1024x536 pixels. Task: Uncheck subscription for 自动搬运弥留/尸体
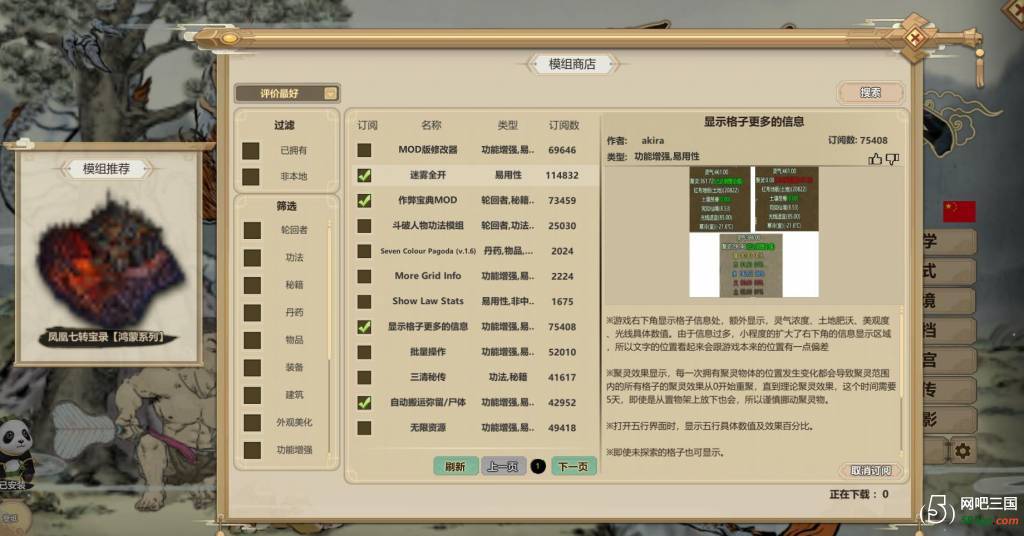coord(364,403)
